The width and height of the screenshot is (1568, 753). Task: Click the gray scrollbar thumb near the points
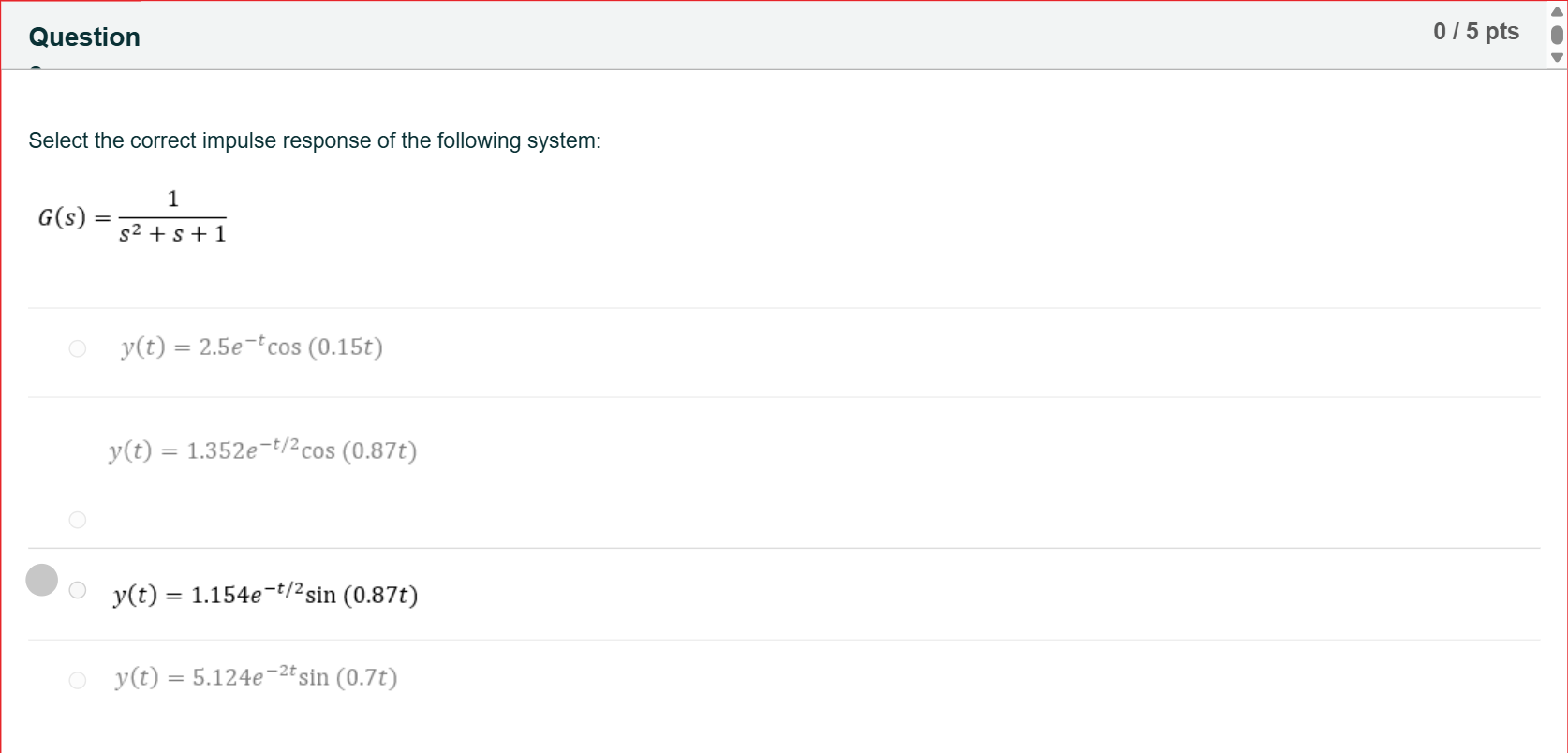[x=1557, y=35]
